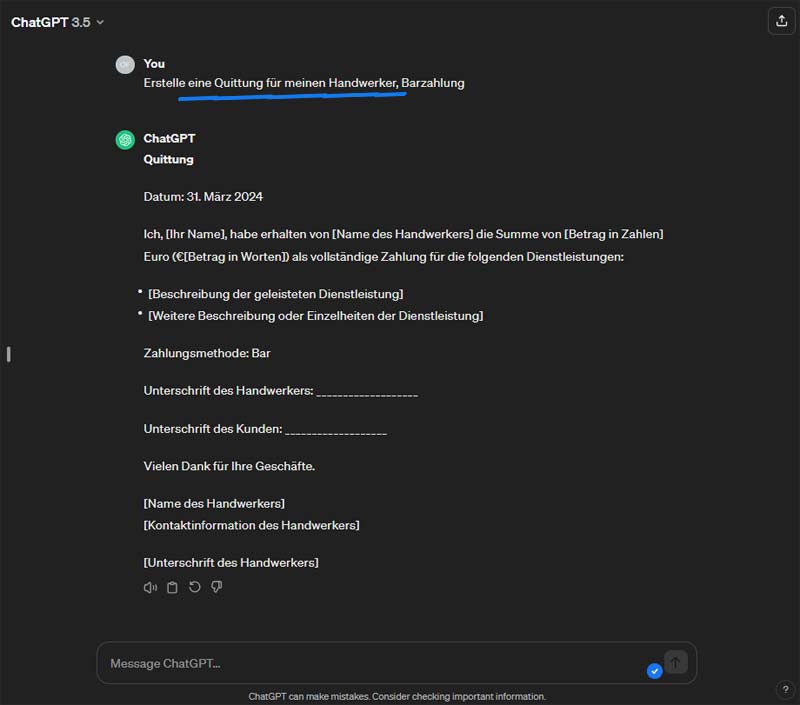Screen dimensions: 800x705
Task: Click the dropdown chevron beside 3.5
Action: [x=101, y=22]
